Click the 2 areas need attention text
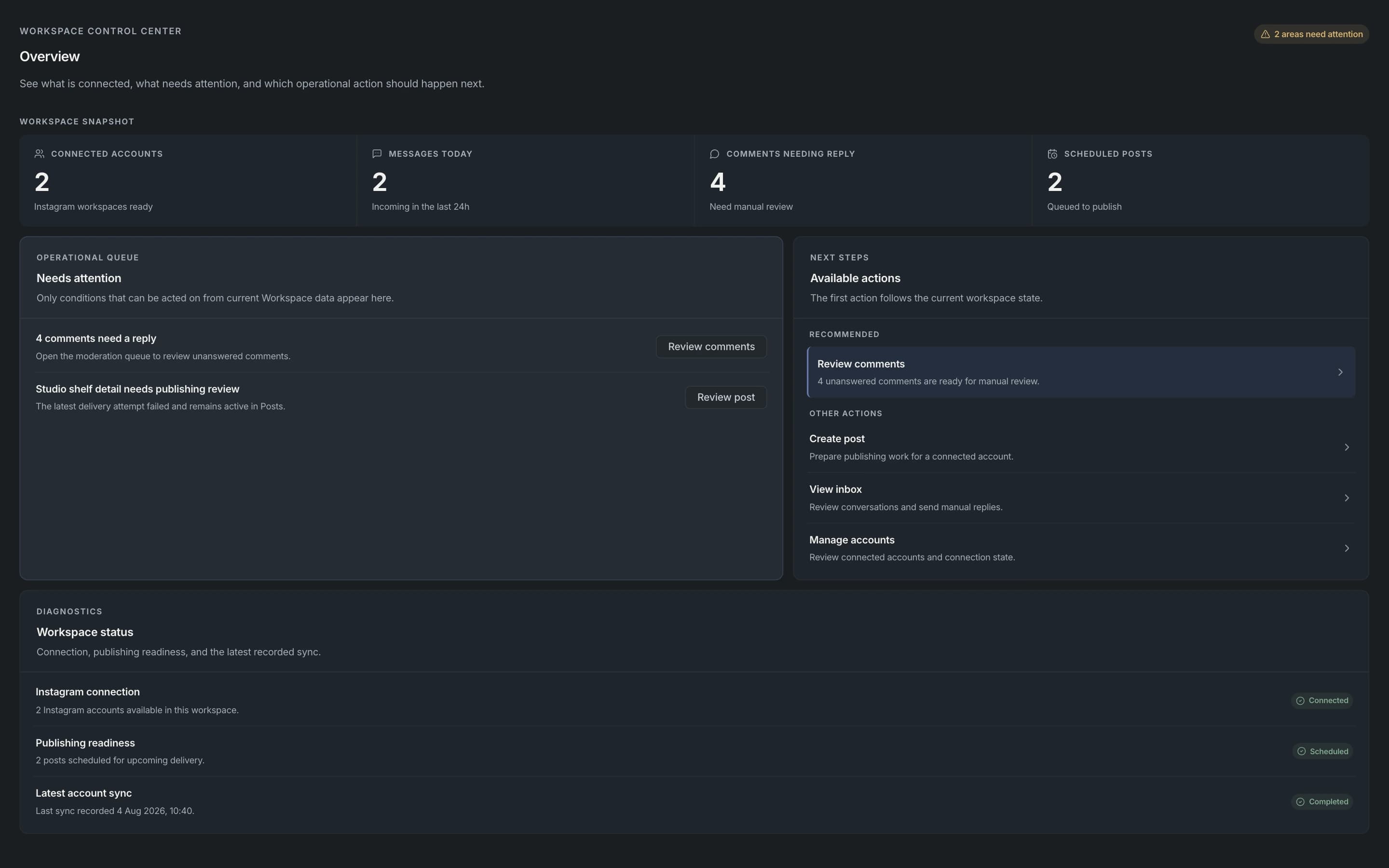Viewport: 1389px width, 868px height. pyautogui.click(x=1319, y=34)
